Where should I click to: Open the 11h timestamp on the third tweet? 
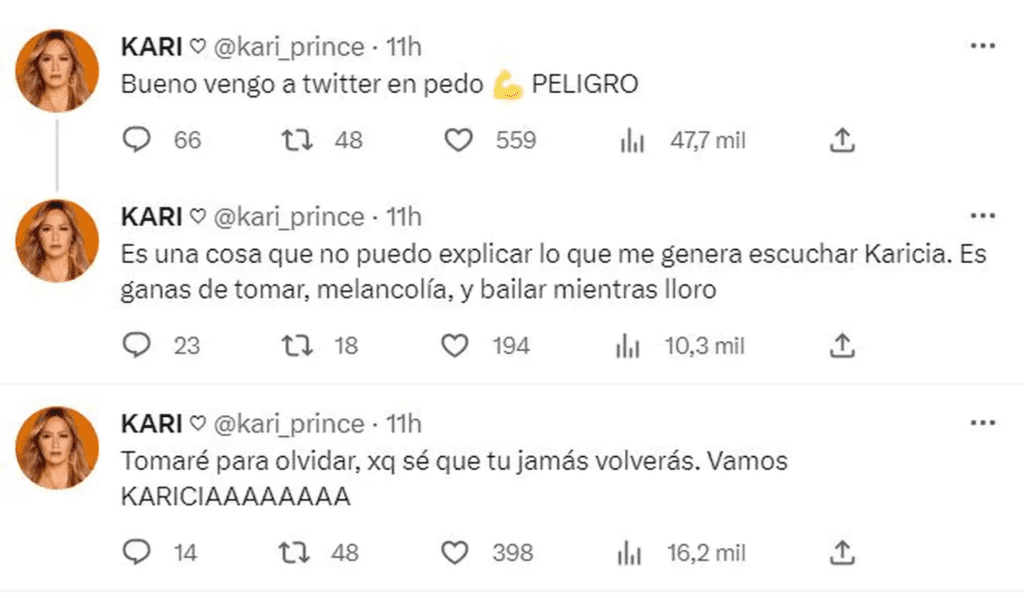pyautogui.click(x=404, y=423)
